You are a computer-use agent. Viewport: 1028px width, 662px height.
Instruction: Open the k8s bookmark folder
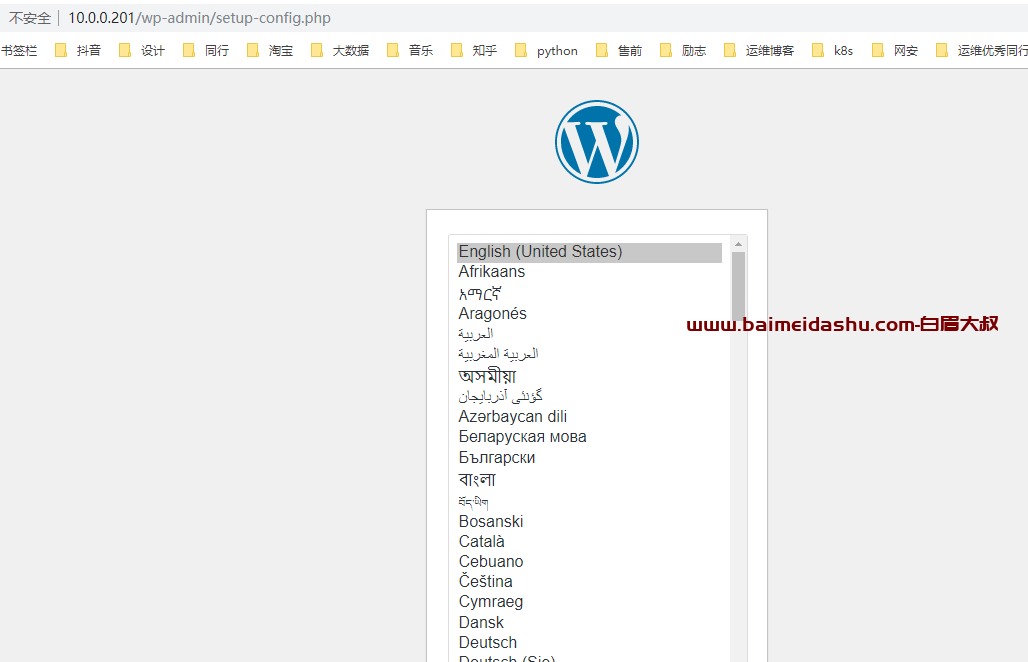tap(832, 50)
